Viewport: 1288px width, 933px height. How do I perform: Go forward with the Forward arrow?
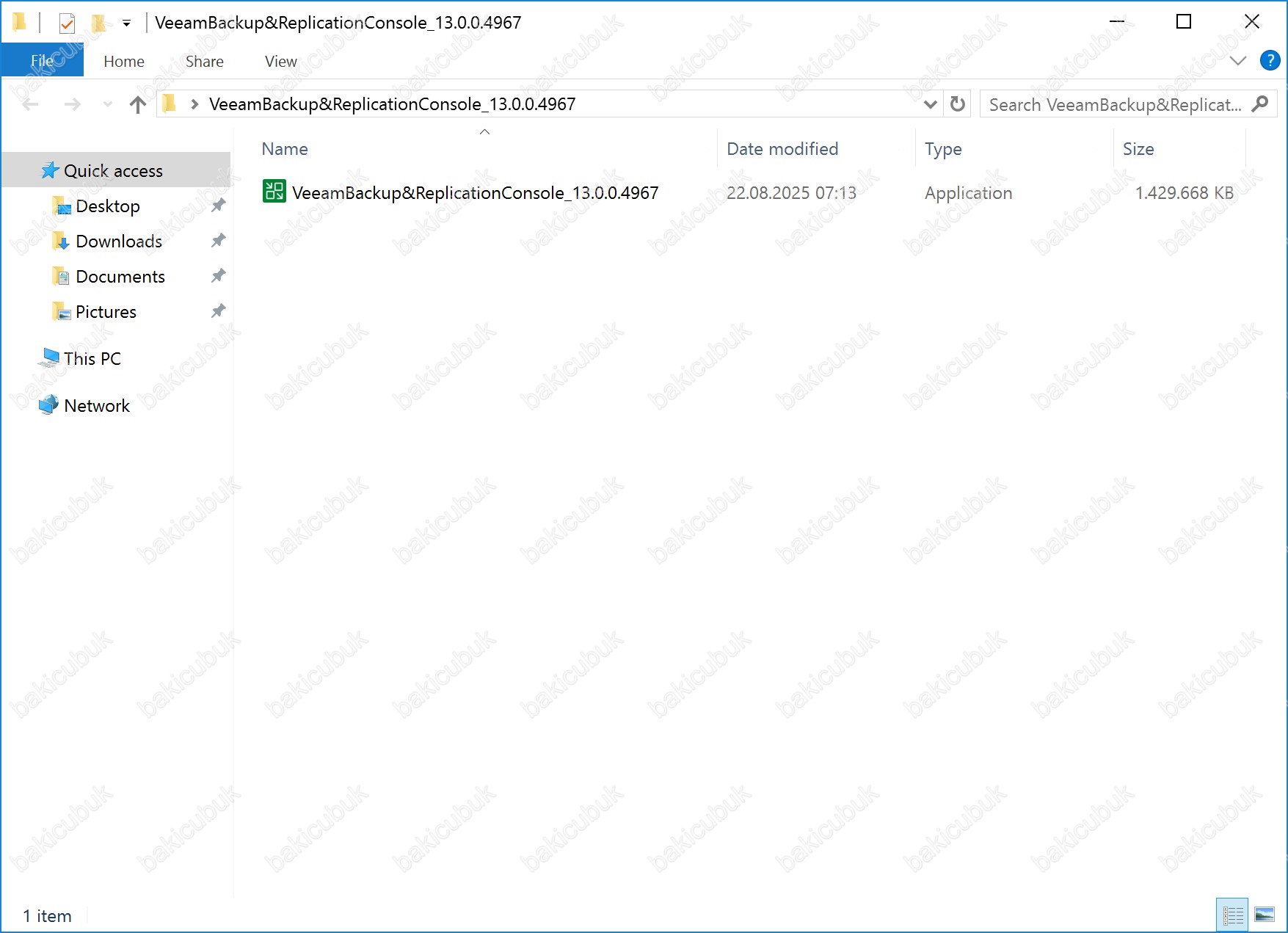(x=72, y=104)
